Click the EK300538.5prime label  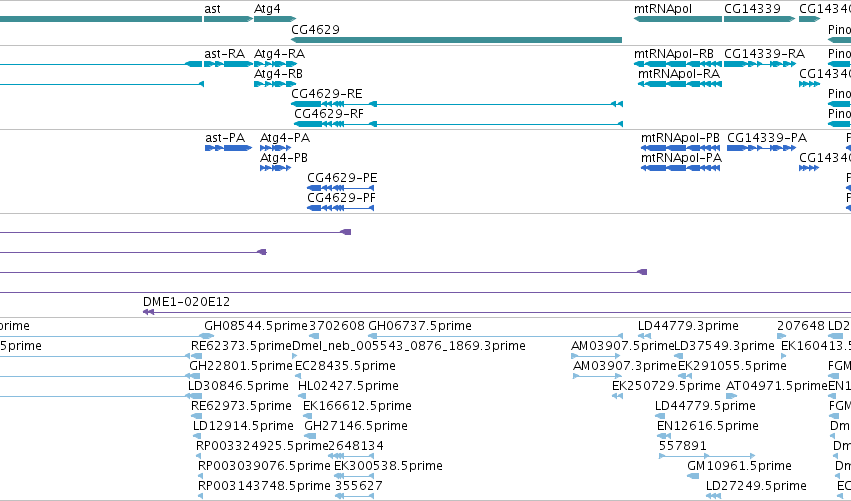pyautogui.click(x=388, y=467)
